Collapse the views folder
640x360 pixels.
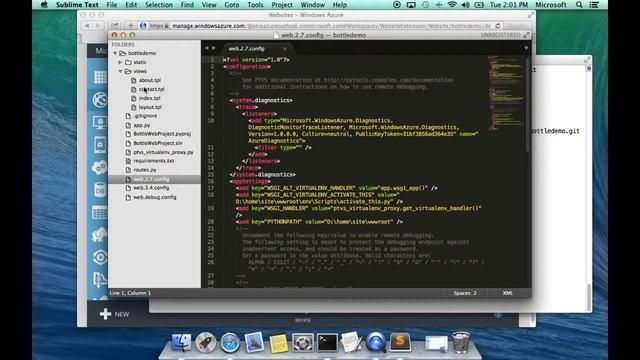click(120, 71)
